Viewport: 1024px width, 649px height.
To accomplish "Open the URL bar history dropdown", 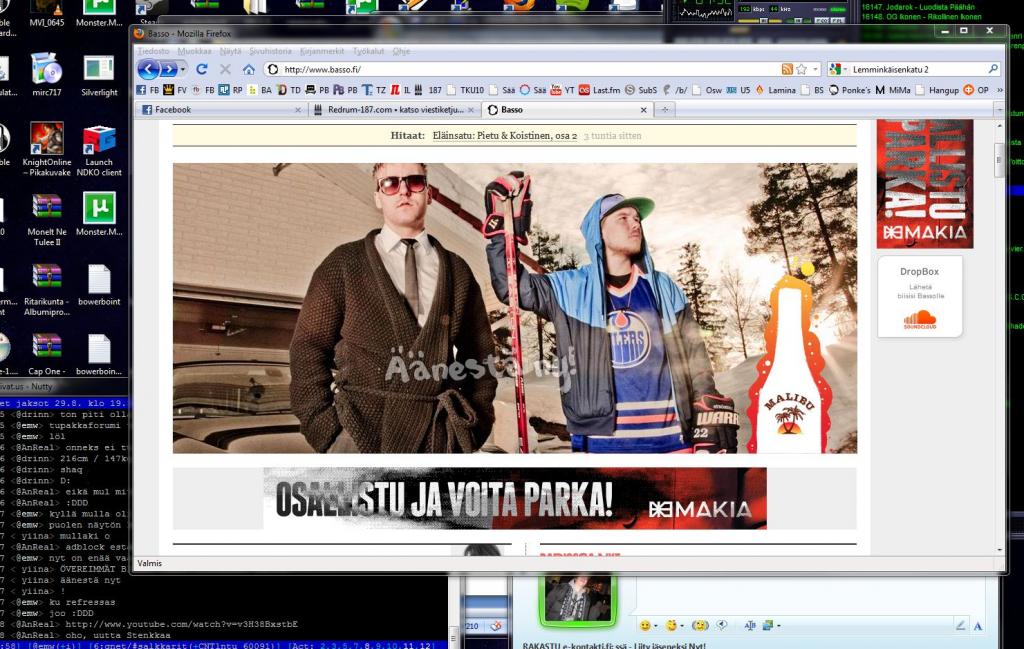I will click(815, 69).
